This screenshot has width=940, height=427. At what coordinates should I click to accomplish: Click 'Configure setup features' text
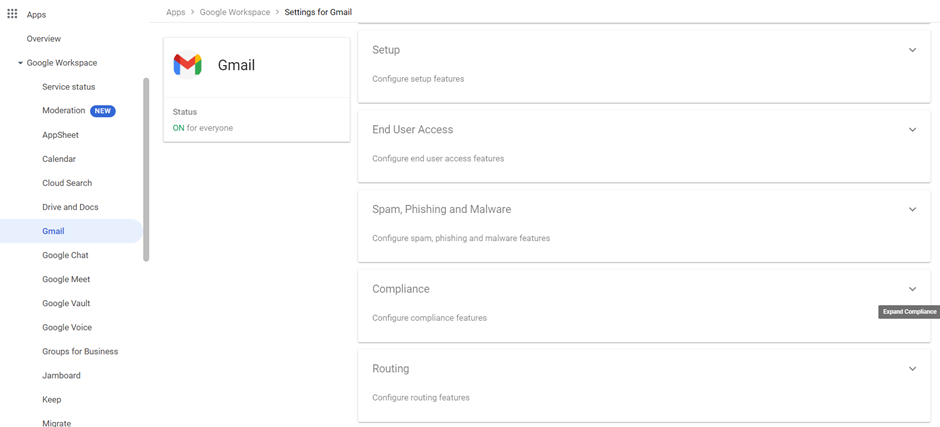418,79
